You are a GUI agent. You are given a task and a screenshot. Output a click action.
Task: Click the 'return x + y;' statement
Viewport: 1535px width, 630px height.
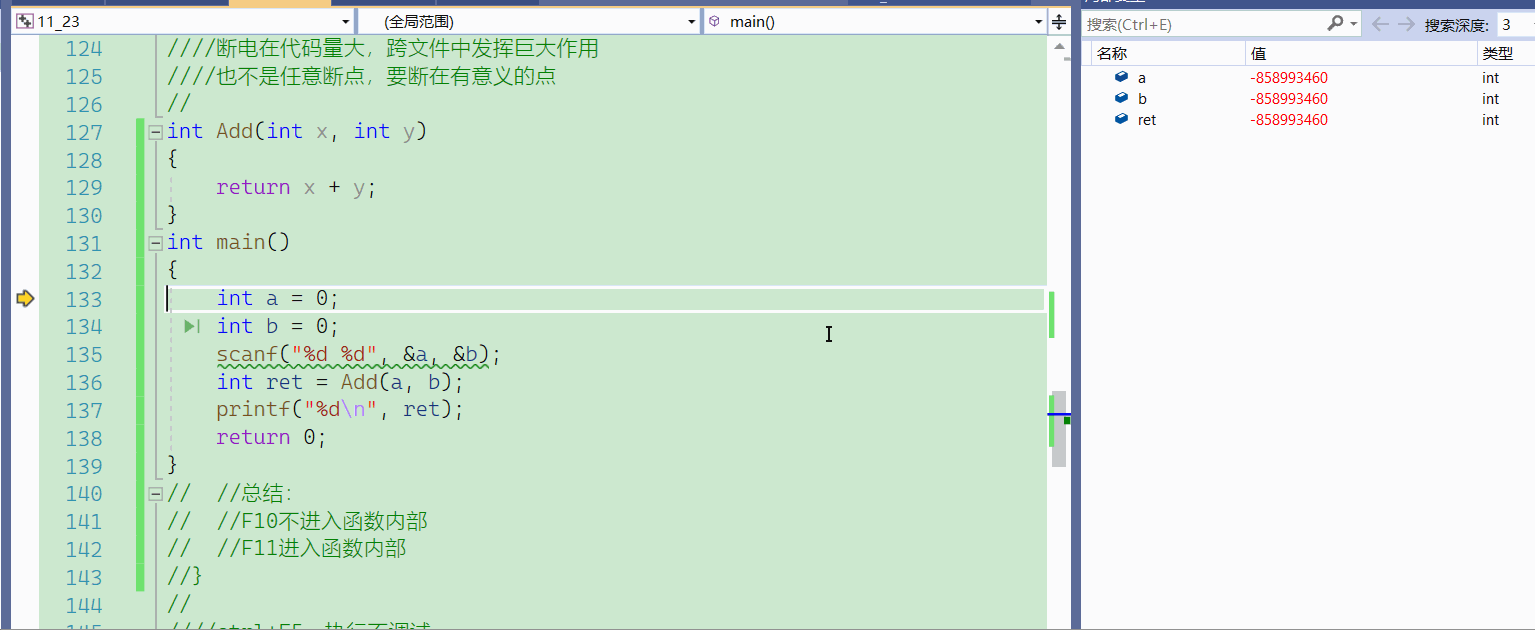296,187
